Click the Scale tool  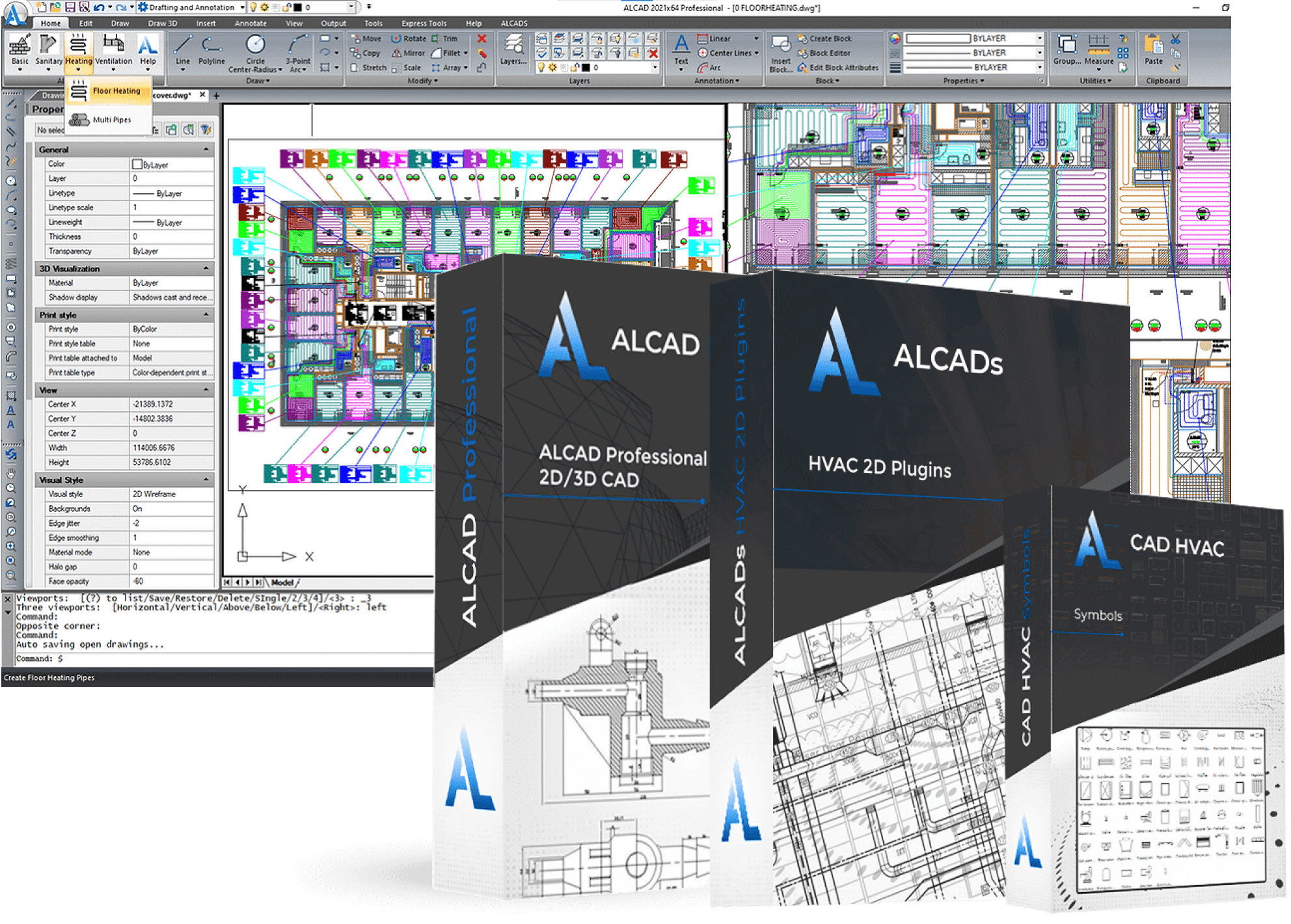[x=407, y=67]
